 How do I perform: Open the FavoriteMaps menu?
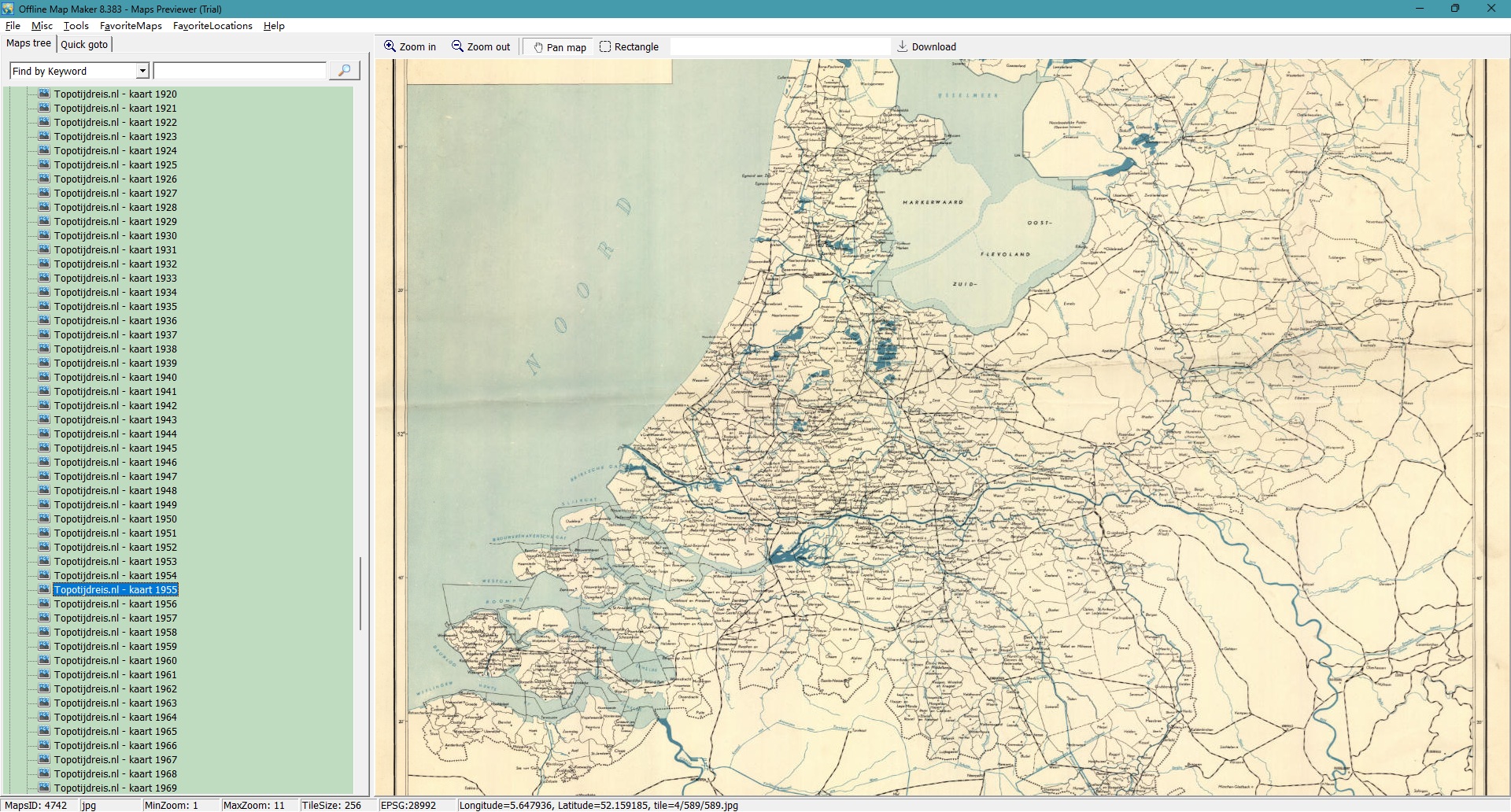point(131,26)
